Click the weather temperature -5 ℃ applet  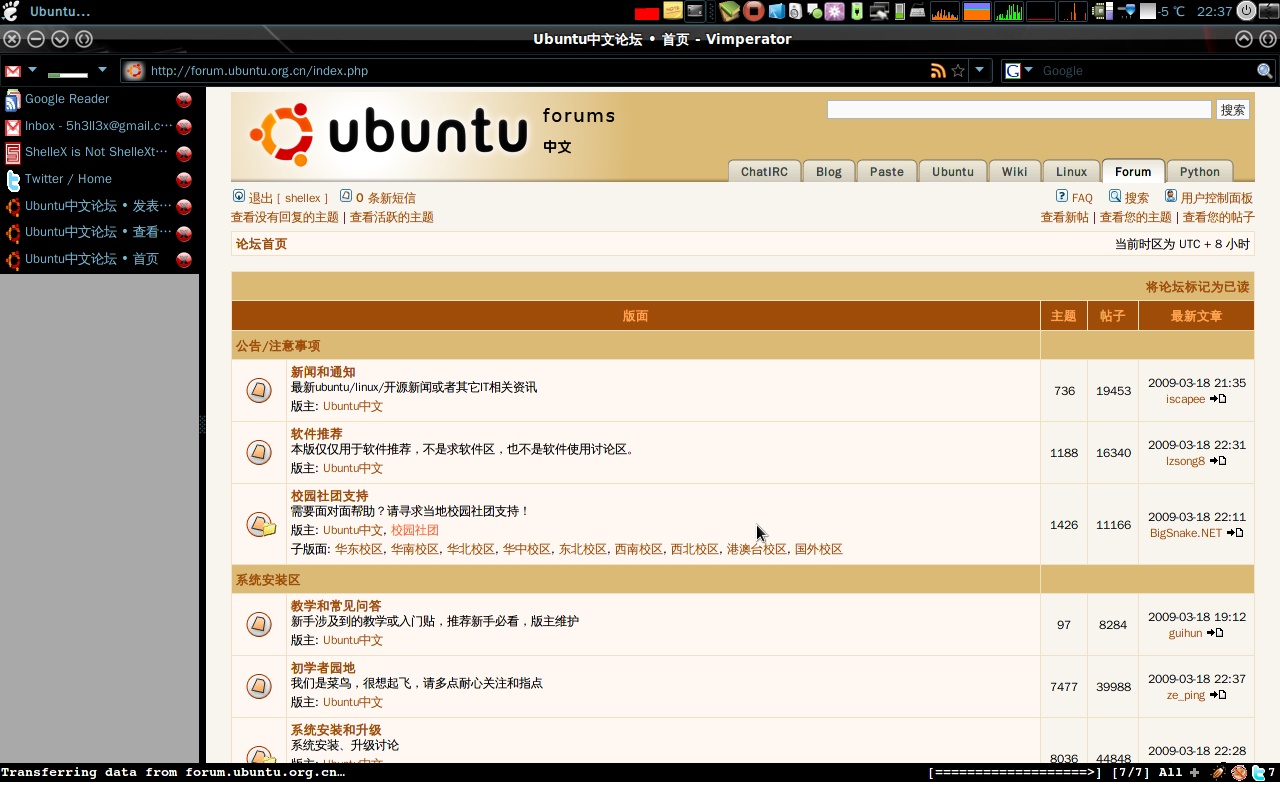coord(1164,12)
